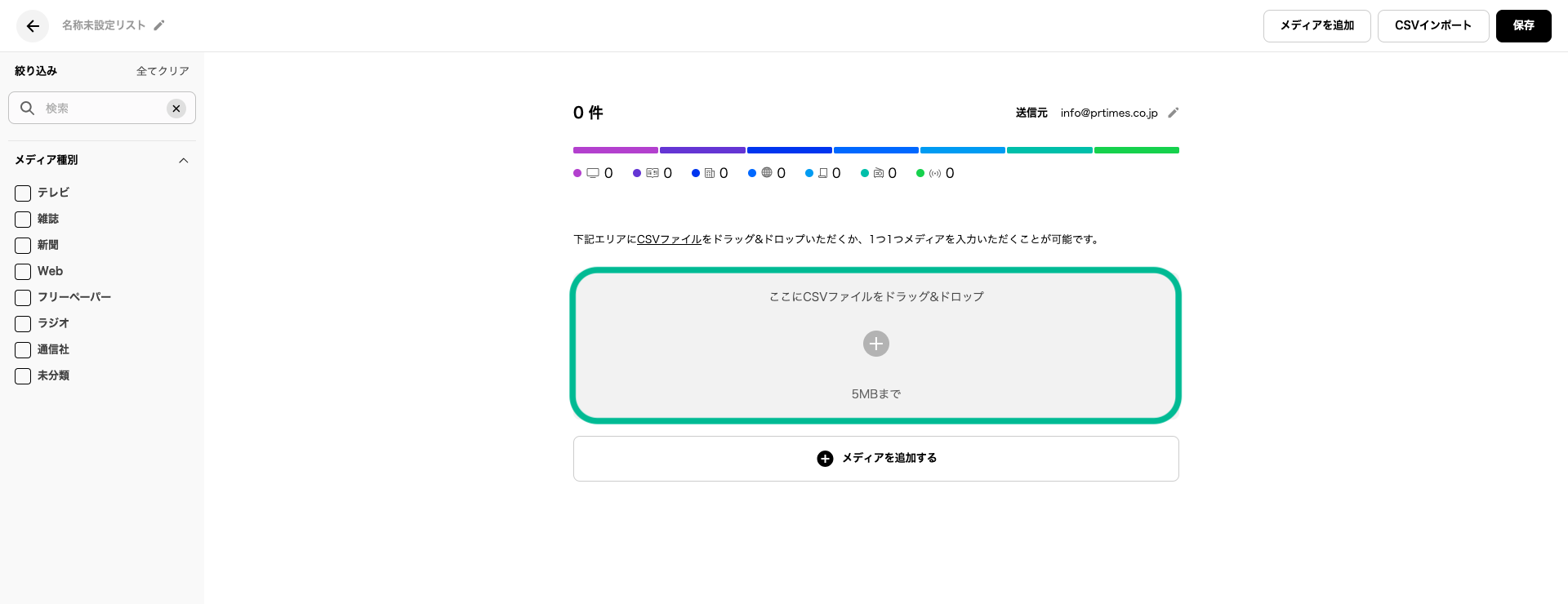Image resolution: width=1568 pixels, height=604 pixels.
Task: Clear search field with the X icon
Action: coord(176,109)
